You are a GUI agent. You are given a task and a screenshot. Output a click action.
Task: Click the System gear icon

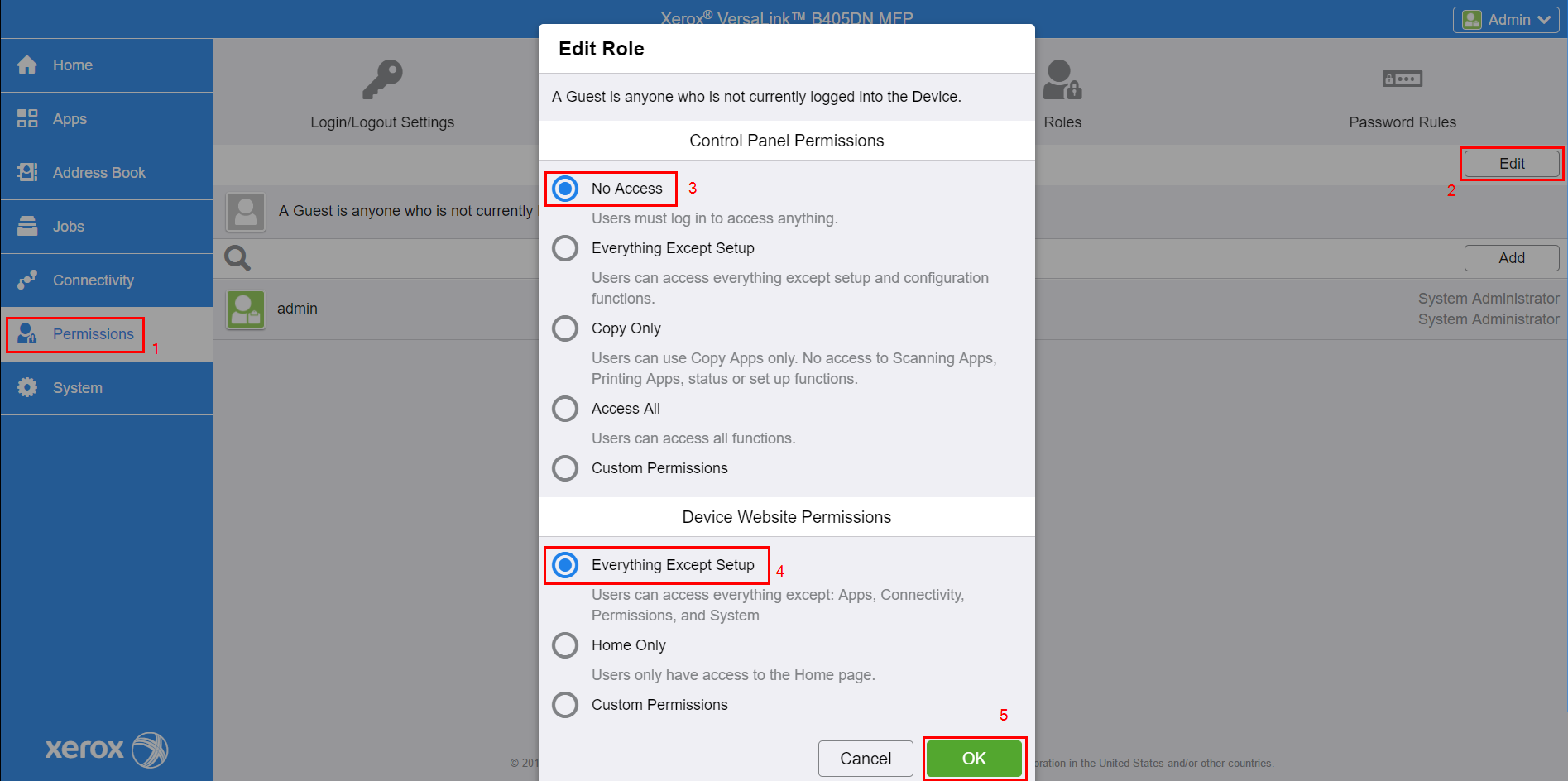[27, 387]
